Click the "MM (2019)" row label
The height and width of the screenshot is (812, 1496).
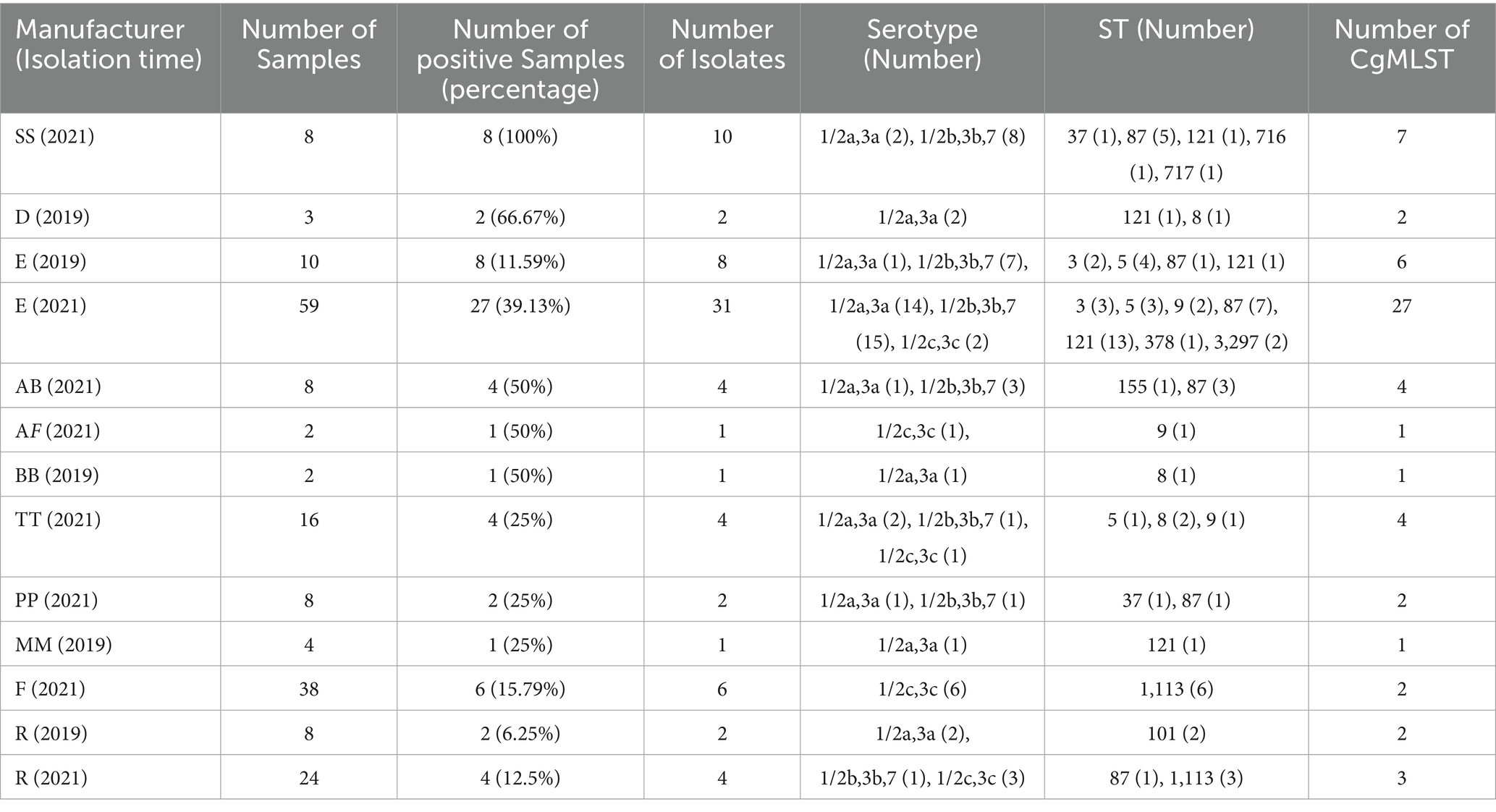click(64, 645)
